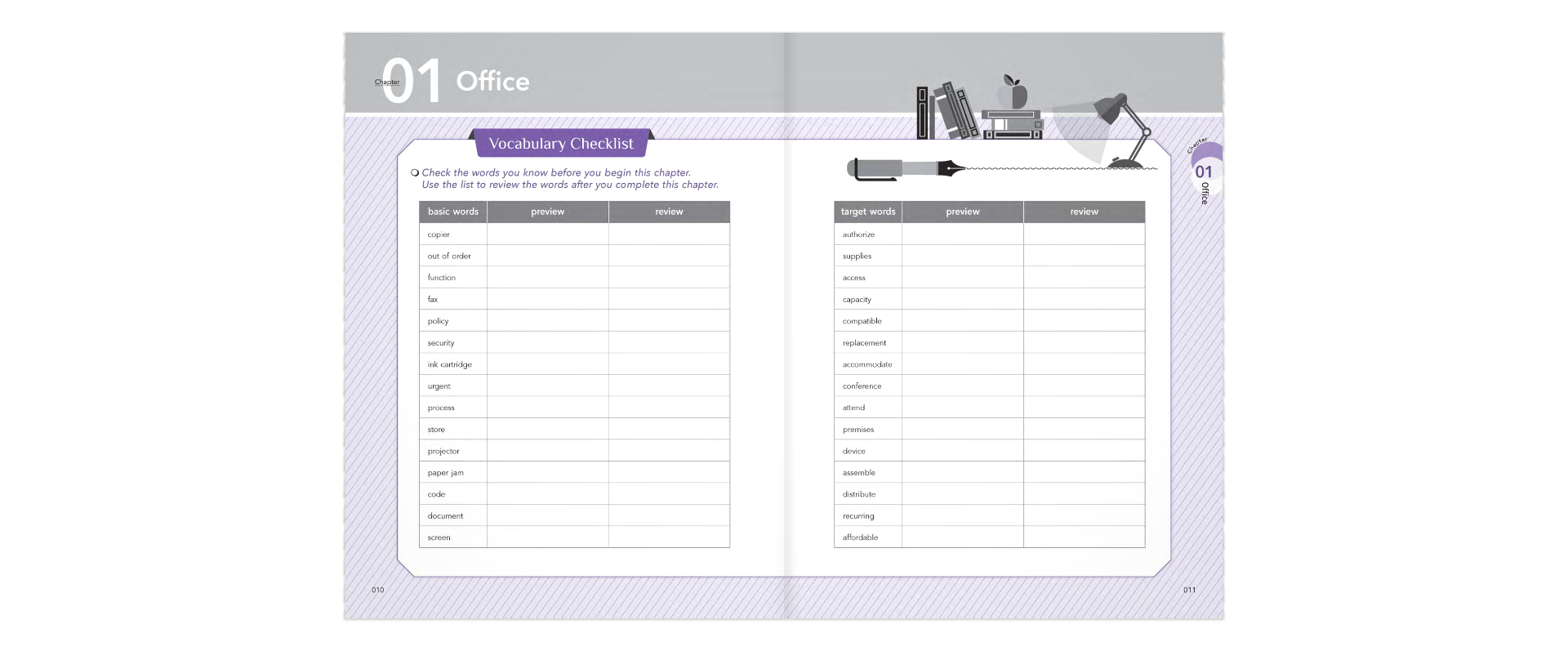Screen dimensions: 1568x651
Task: Tick the preview cell for 'authorize'
Action: pos(962,234)
